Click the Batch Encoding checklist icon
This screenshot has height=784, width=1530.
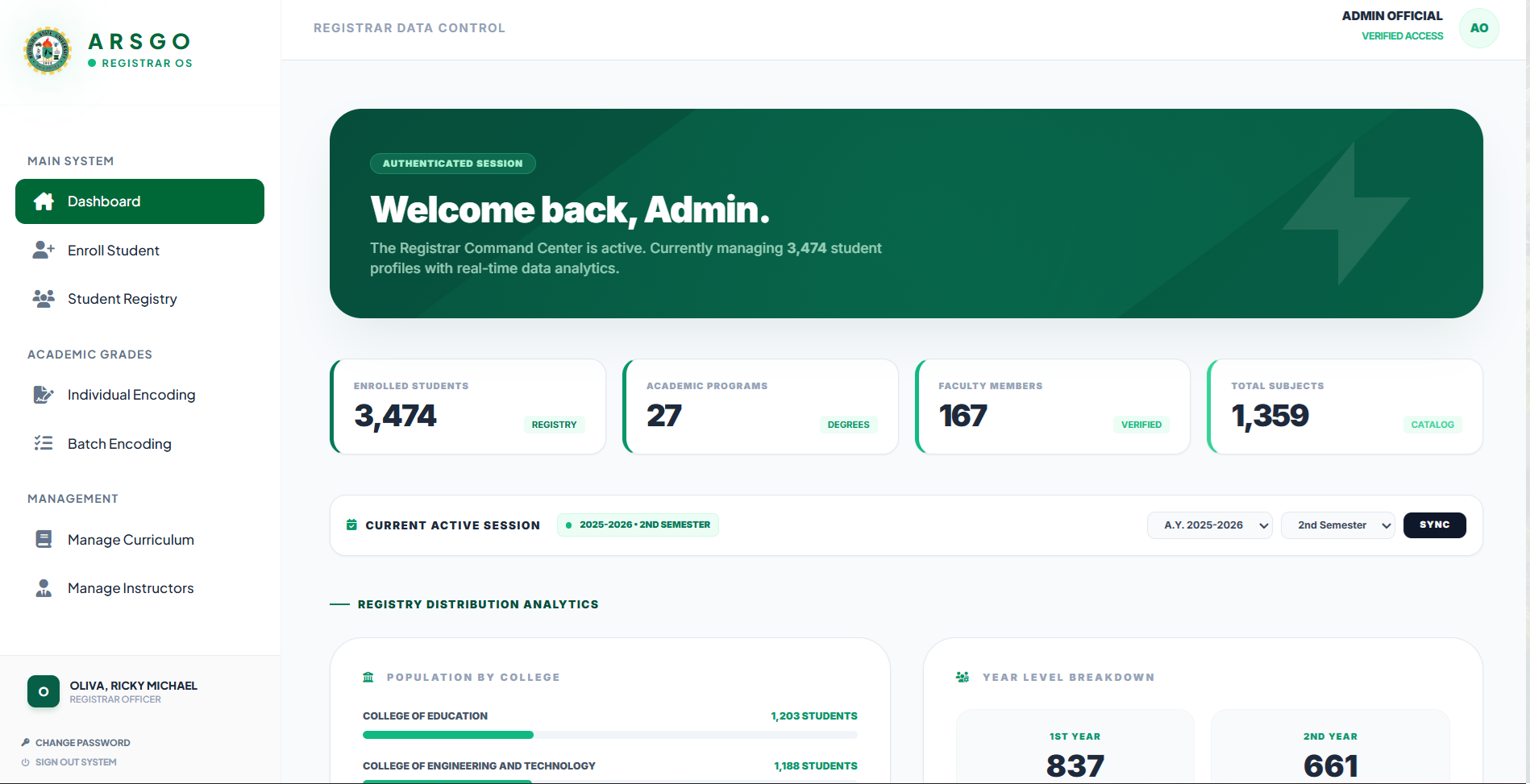coord(44,444)
